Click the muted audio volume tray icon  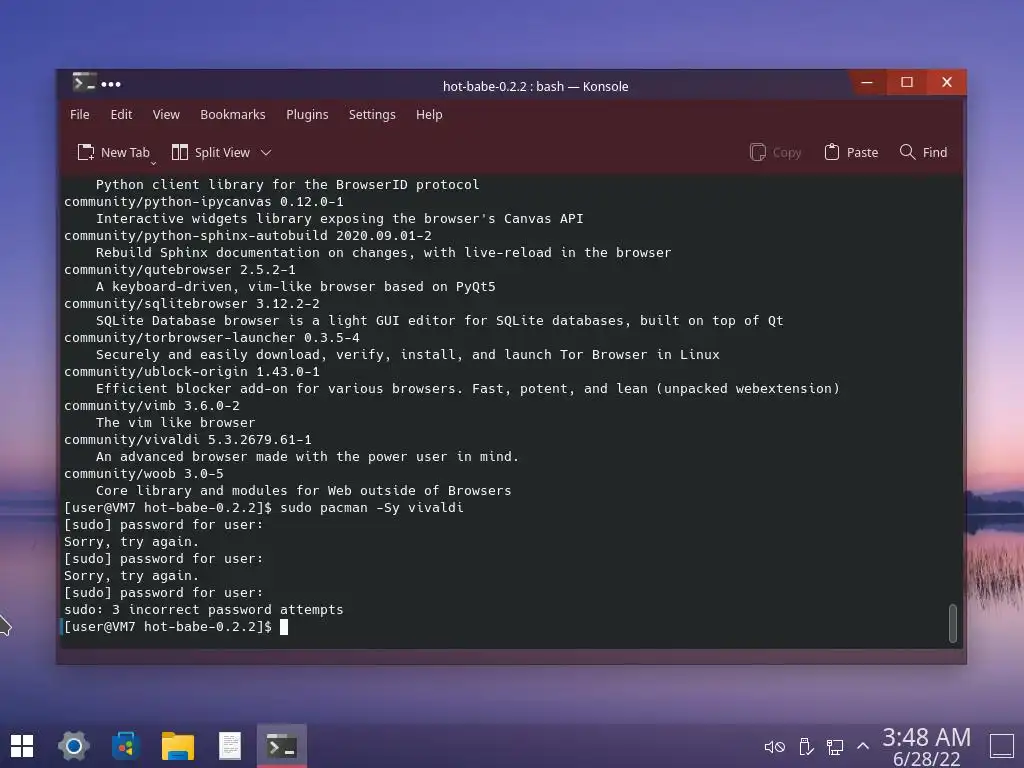(775, 746)
